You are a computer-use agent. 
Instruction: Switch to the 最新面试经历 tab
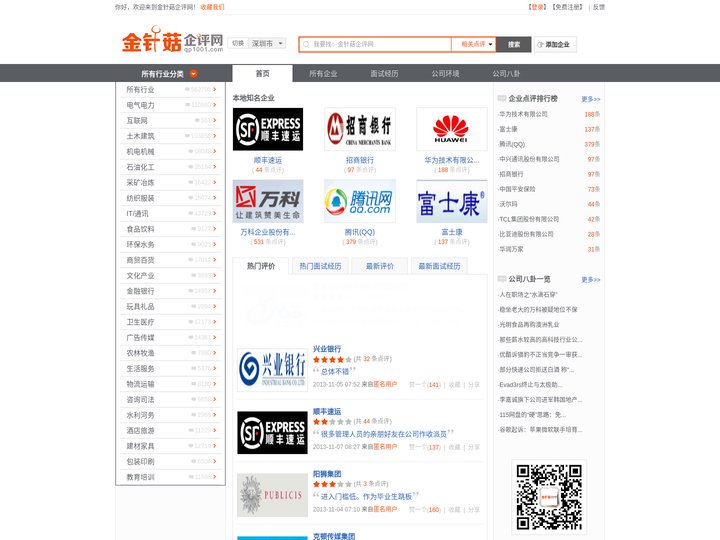click(x=439, y=266)
